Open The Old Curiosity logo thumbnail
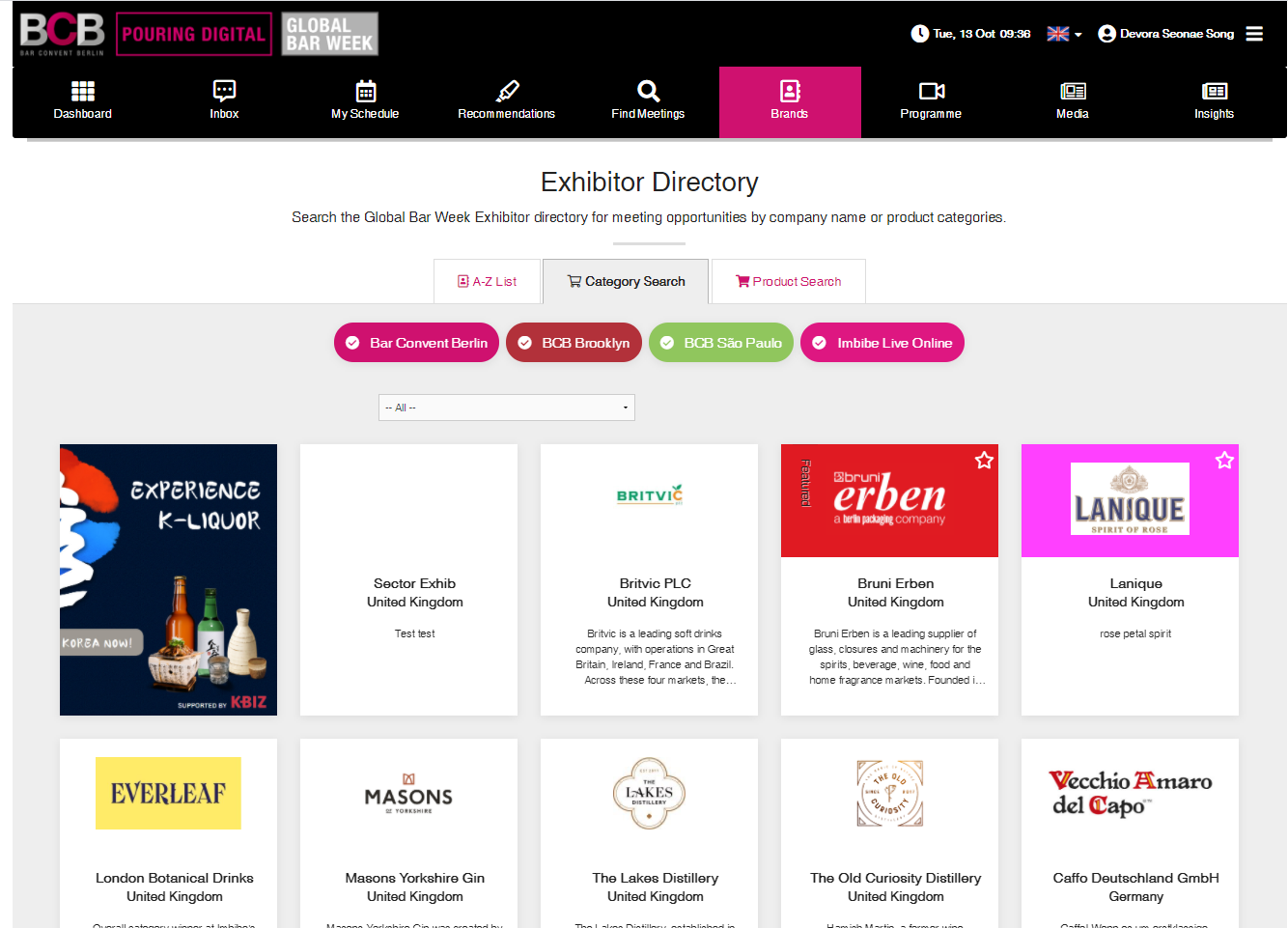Screen dimensions: 1288x928 click(x=889, y=793)
